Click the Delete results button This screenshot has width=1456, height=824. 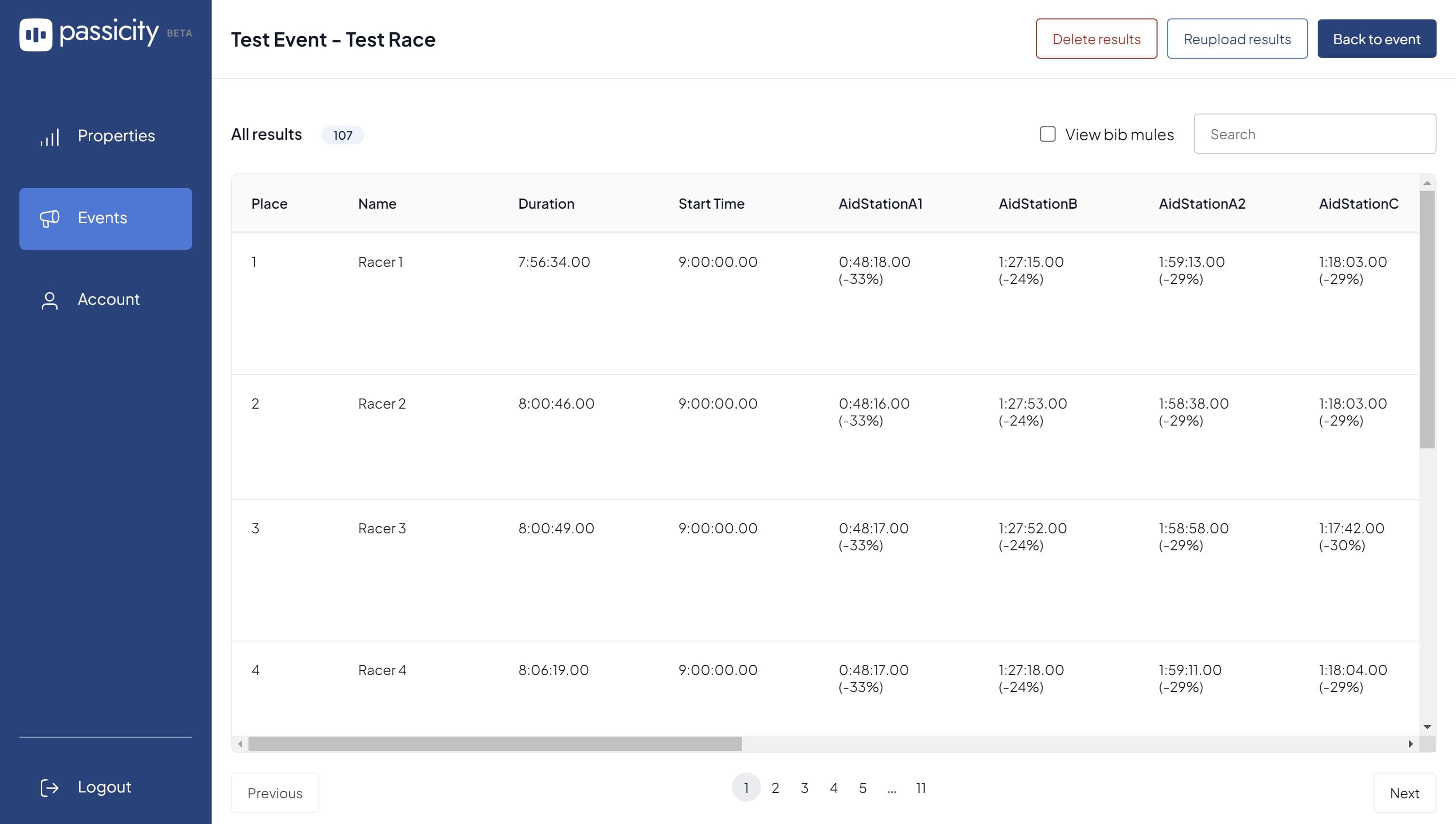tap(1096, 38)
